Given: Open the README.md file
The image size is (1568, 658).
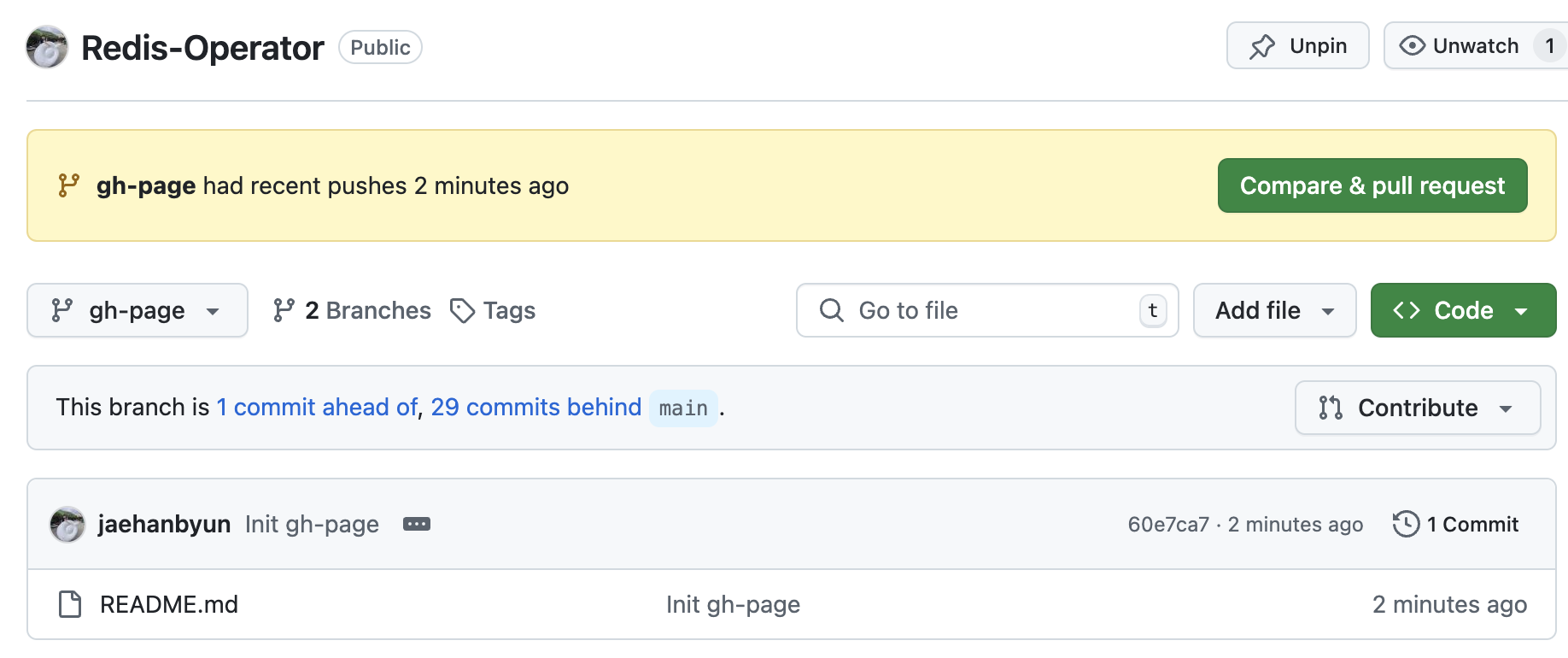Looking at the screenshot, I should 169,604.
